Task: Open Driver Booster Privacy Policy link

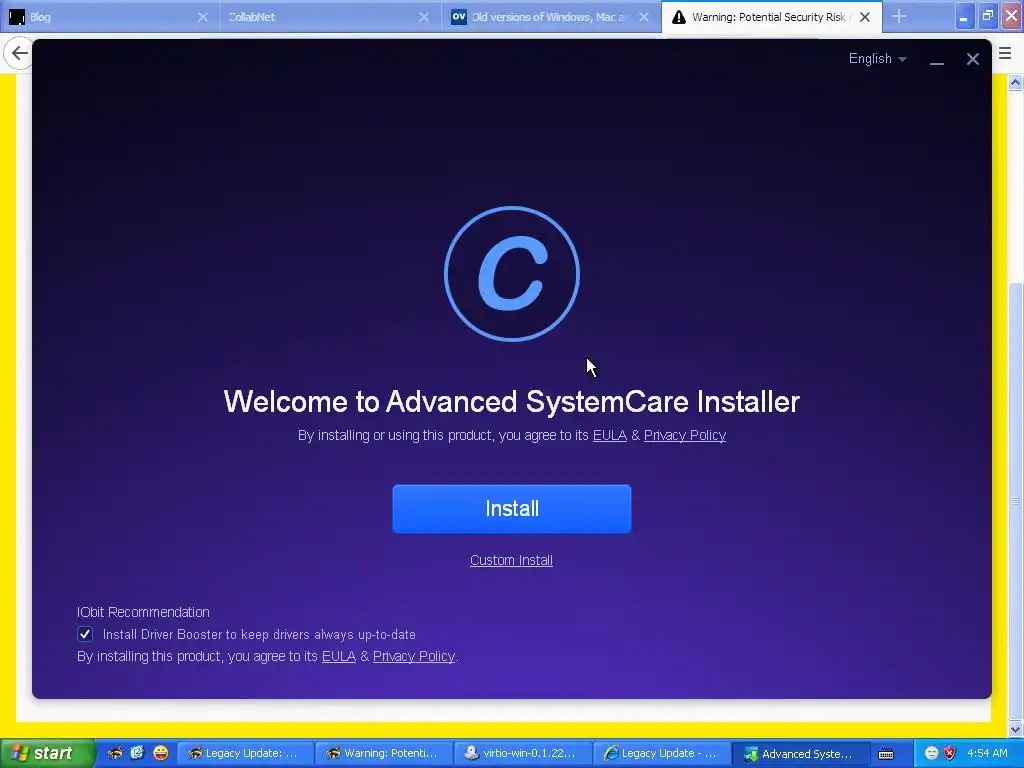Action: 413,656
